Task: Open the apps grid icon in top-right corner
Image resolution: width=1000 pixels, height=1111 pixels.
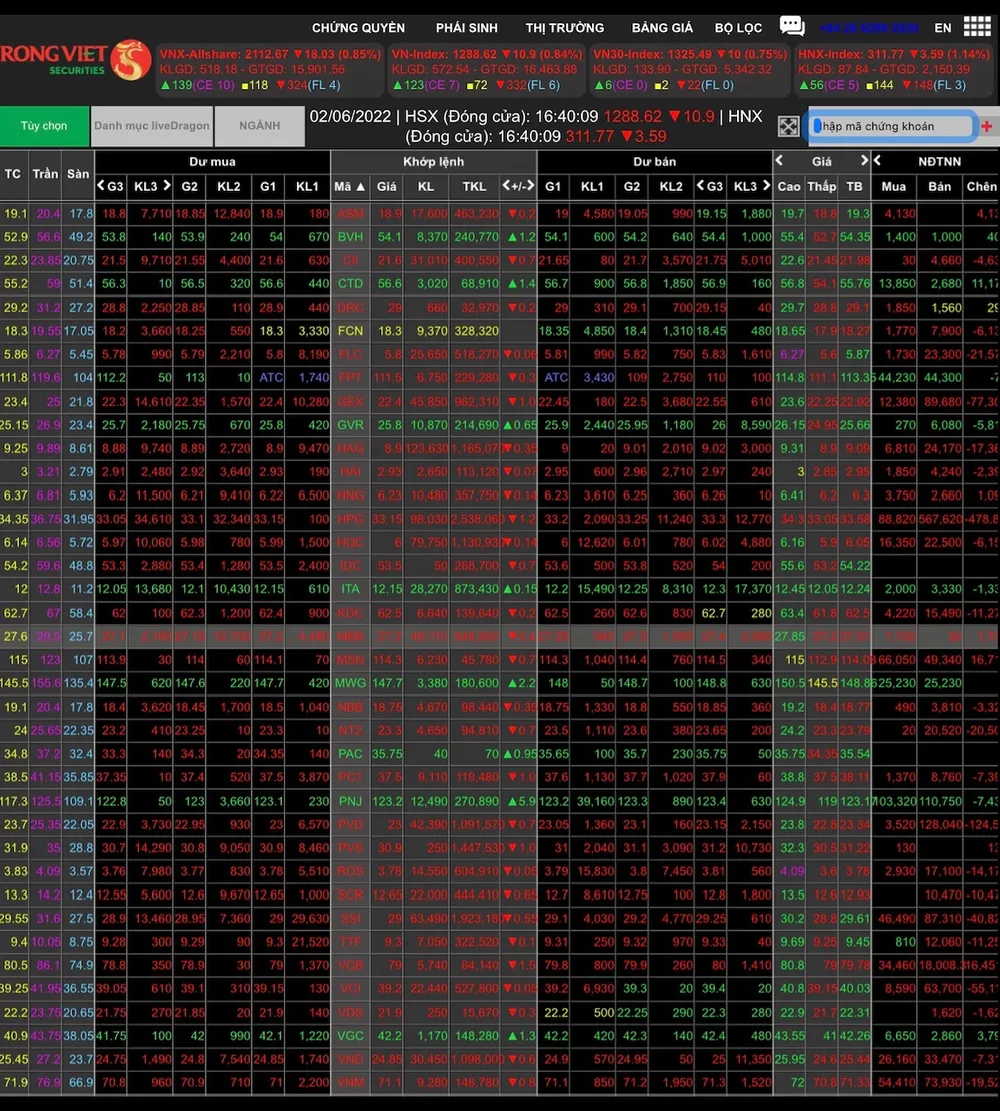Action: point(977,27)
